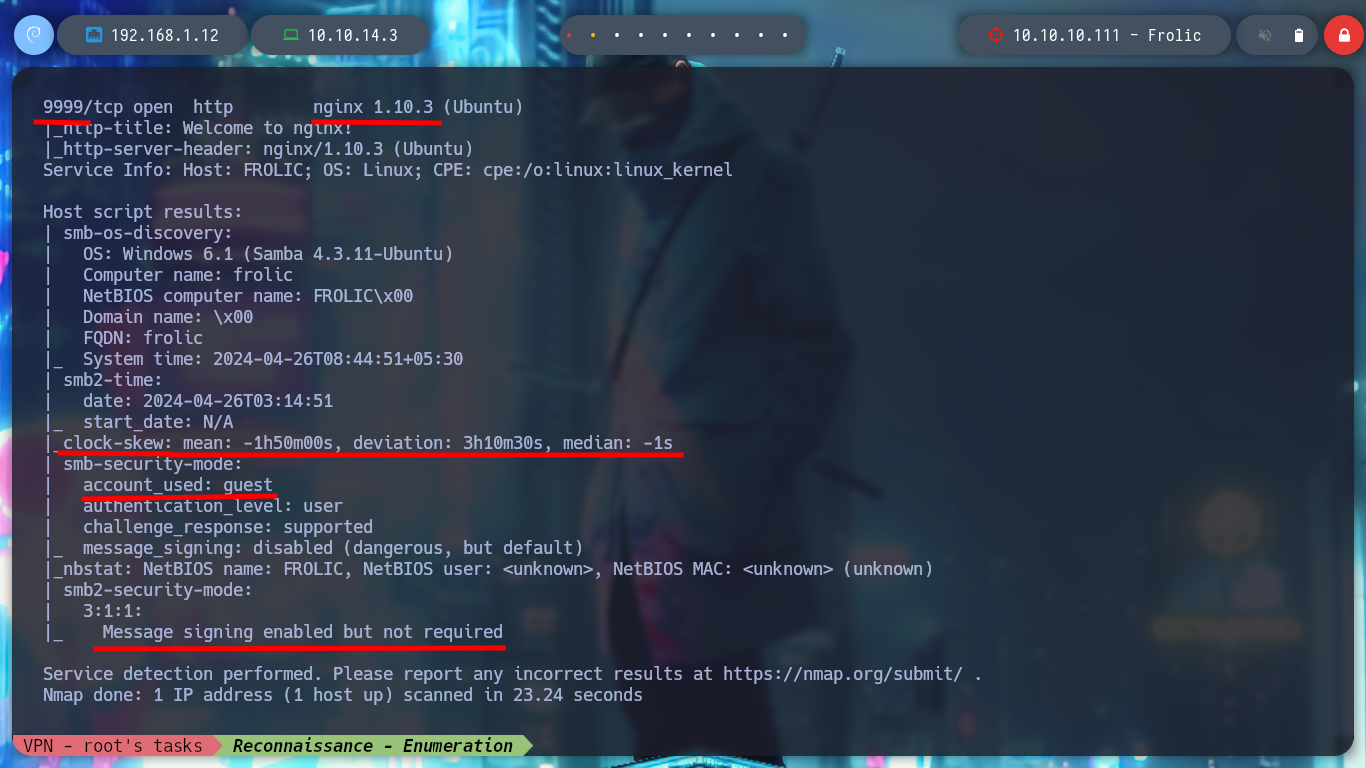
Task: Switch to the first red workspace dot
Action: [569, 35]
